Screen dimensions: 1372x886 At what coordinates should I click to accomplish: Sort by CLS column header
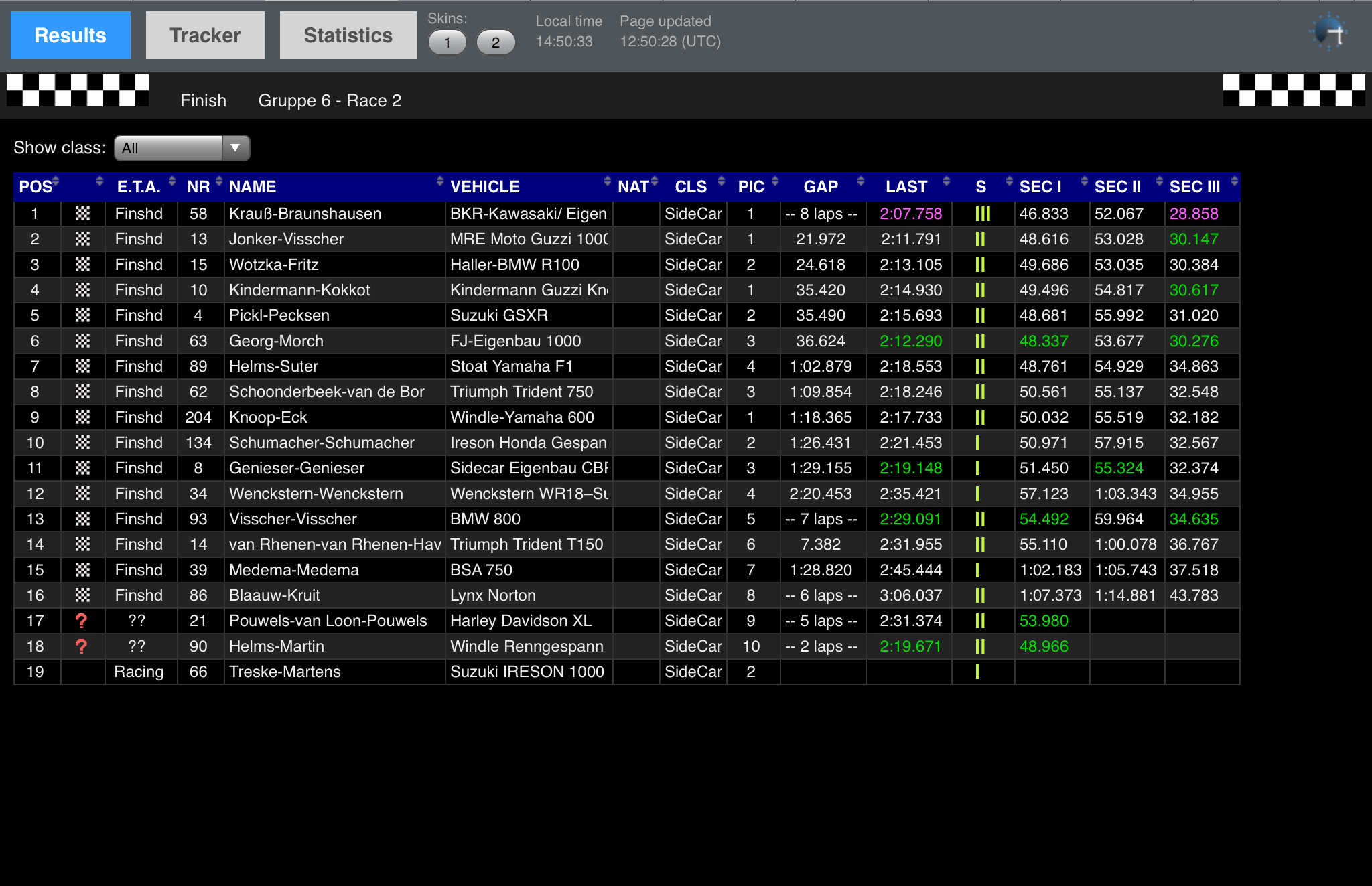tap(693, 187)
